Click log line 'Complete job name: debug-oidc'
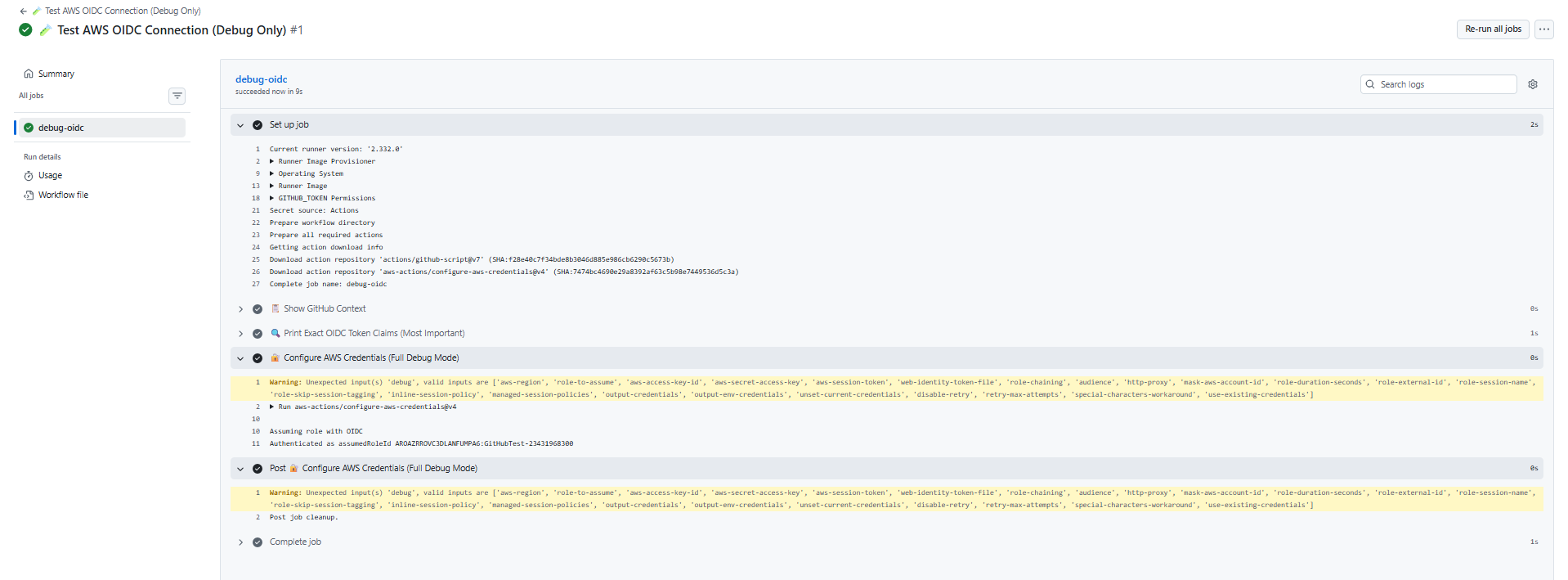1568x580 pixels. (328, 284)
